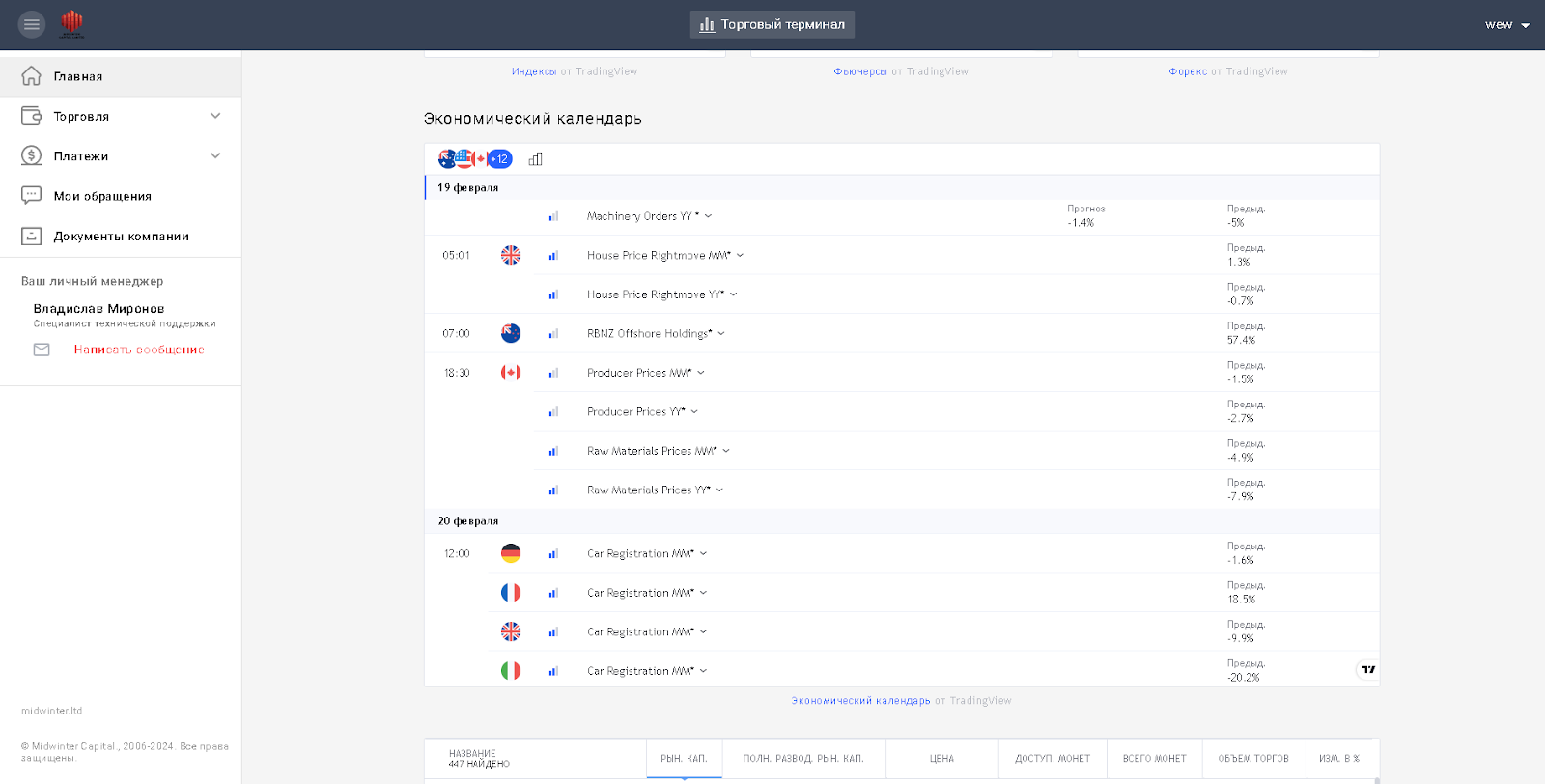
Task: Expand the Торговля chevron
Action: [215, 116]
